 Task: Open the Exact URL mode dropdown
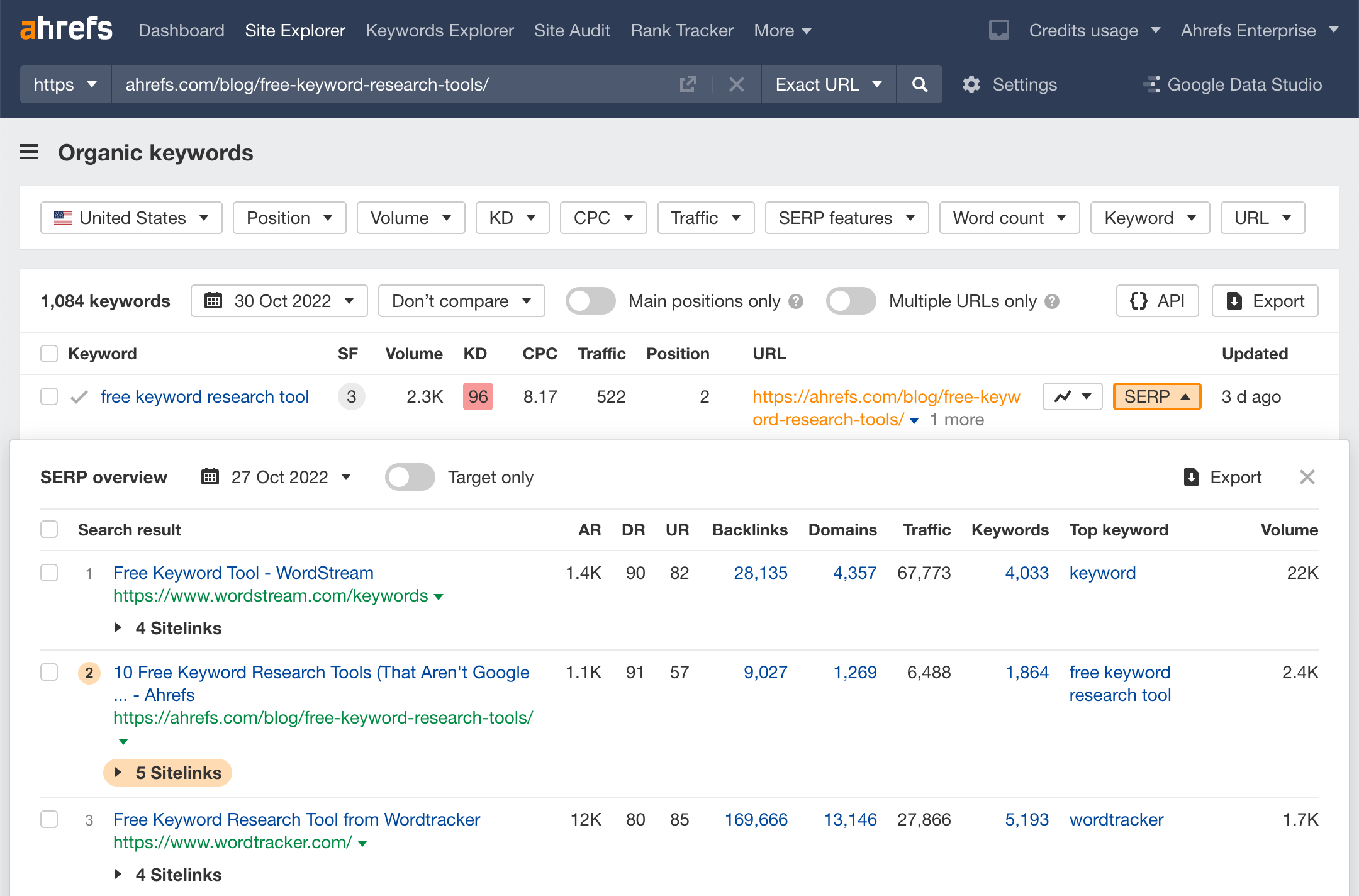[828, 84]
